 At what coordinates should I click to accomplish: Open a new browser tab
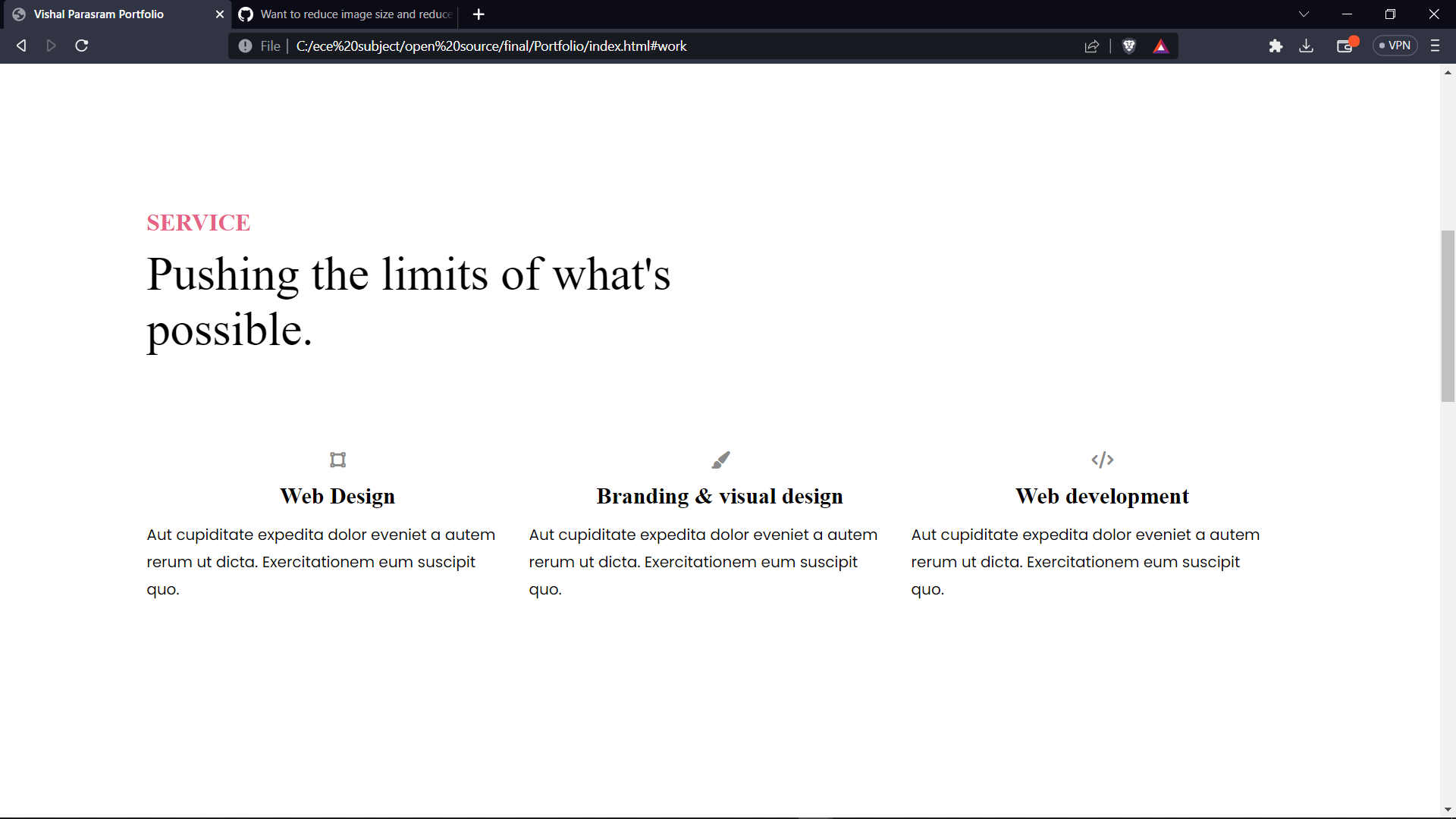point(479,14)
